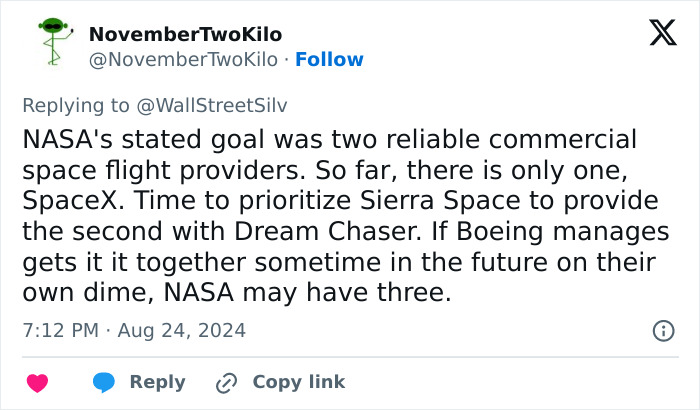Open the info icon beside the timestamp
Screen dimensions: 700x410
point(662,330)
